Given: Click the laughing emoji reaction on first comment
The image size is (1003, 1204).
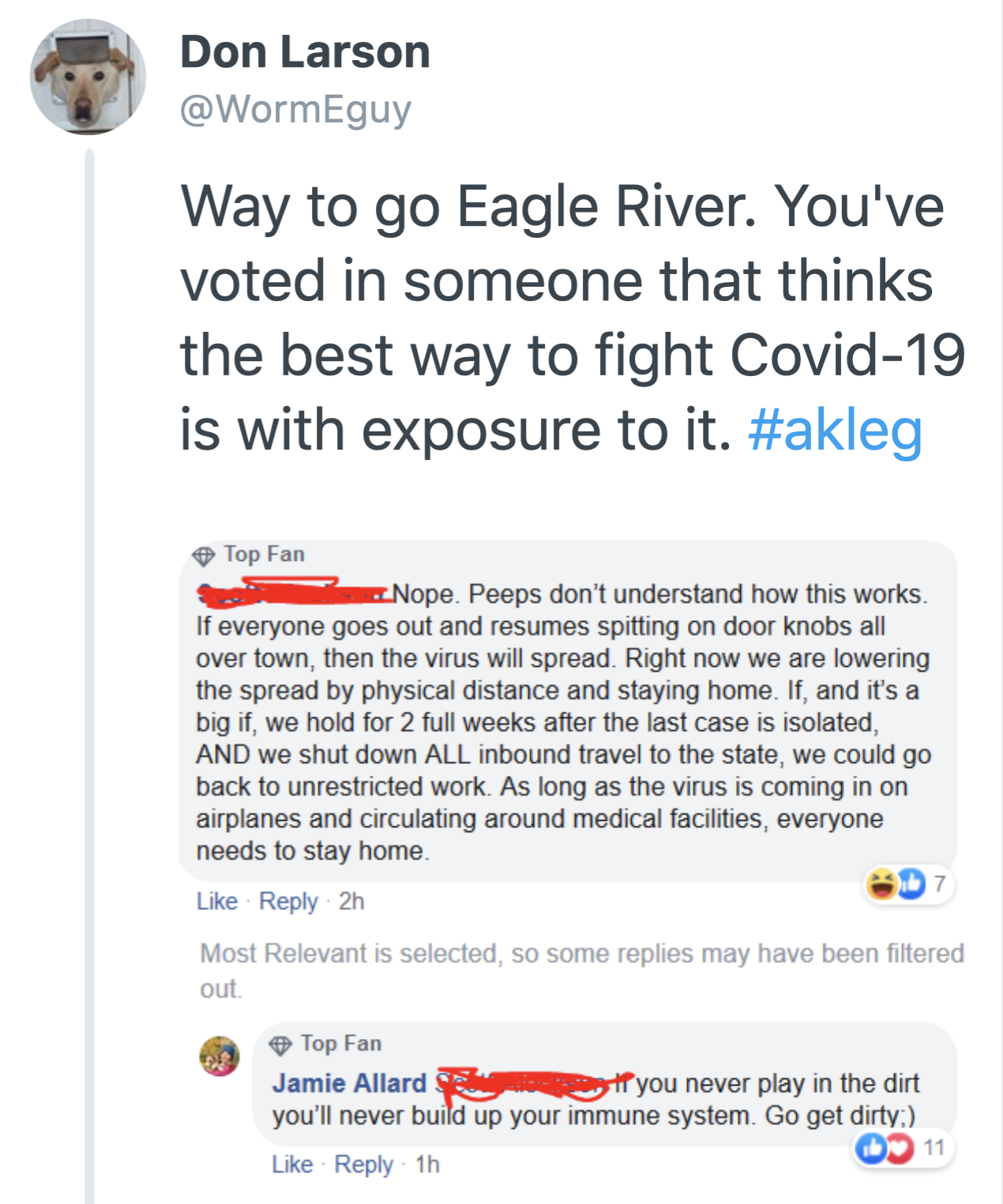Looking at the screenshot, I should click(x=881, y=884).
